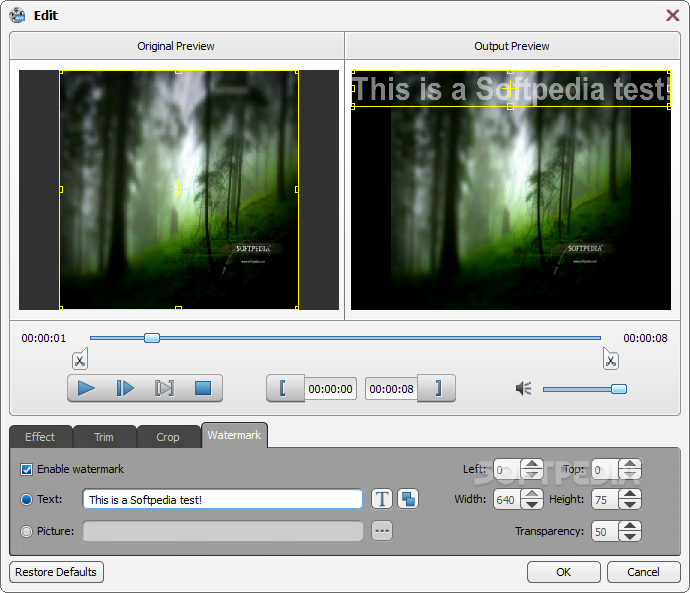This screenshot has width=690, height=593.
Task: Select the Text watermark radio button
Action: pyautogui.click(x=26, y=499)
